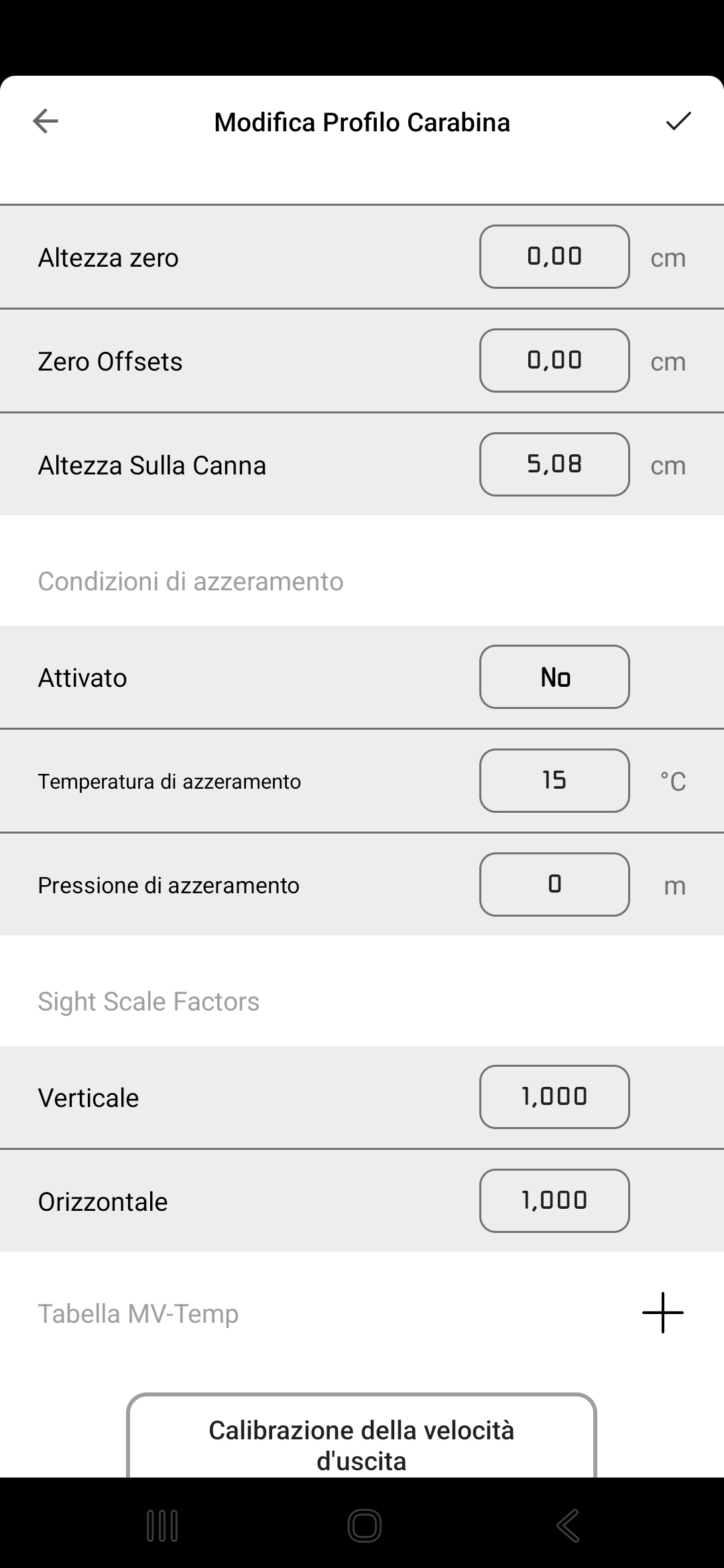Screen dimensions: 724x1568
Task: Edit Pressione di azzeramento field
Action: pos(554,885)
